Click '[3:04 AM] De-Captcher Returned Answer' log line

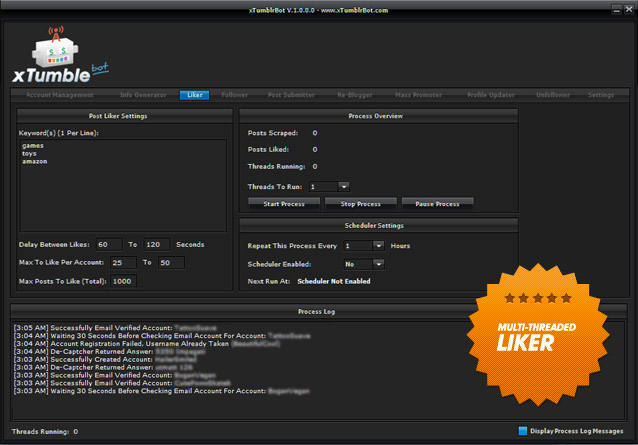[109, 351]
